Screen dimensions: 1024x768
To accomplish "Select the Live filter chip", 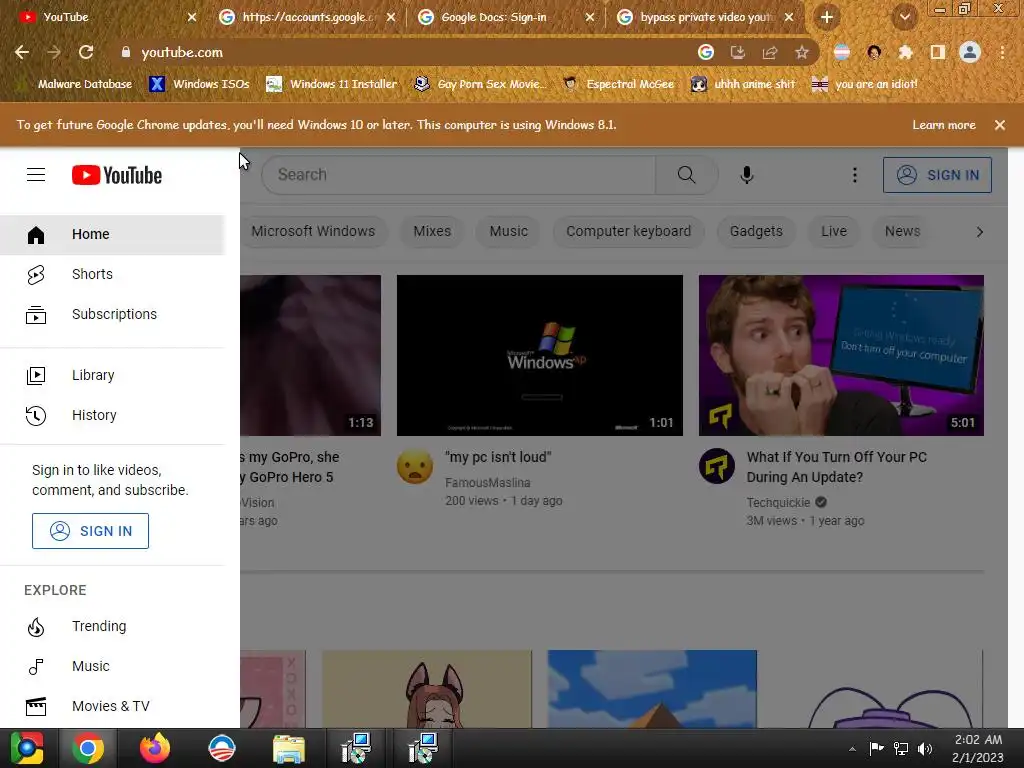I will point(834,231).
